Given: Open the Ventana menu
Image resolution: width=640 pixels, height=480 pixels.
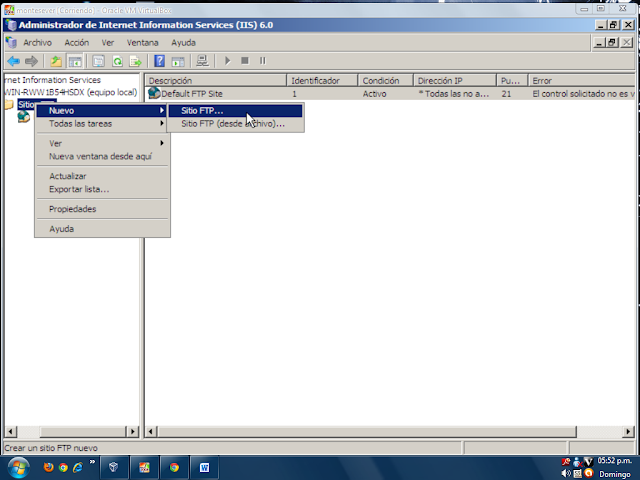Looking at the screenshot, I should [142, 42].
